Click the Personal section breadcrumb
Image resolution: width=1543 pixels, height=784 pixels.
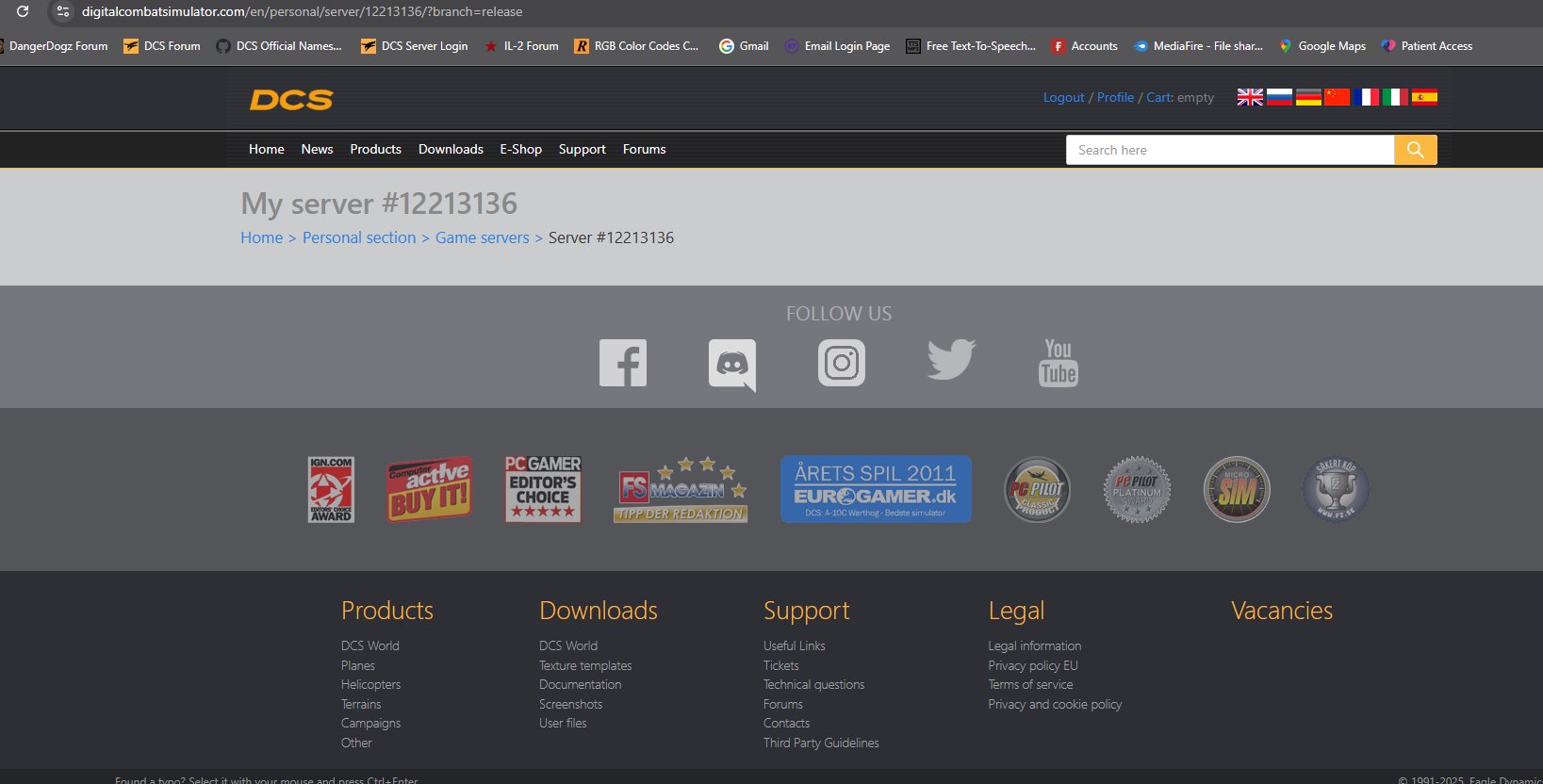click(359, 237)
